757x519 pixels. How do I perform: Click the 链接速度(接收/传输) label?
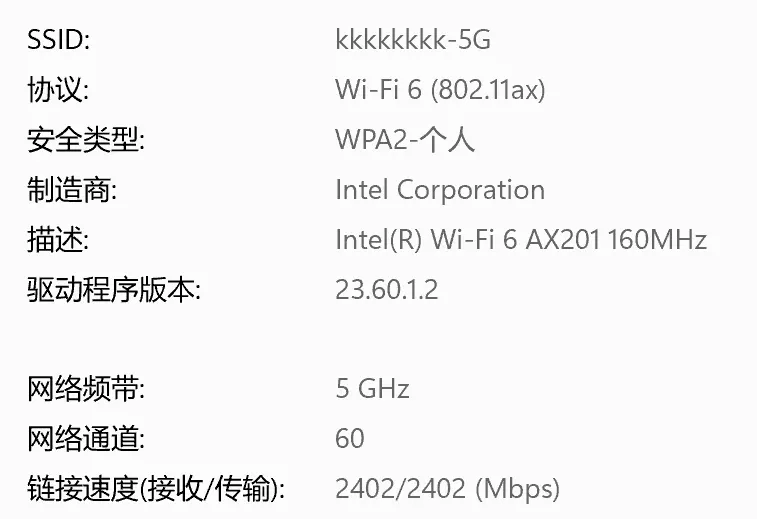pyautogui.click(x=156, y=489)
